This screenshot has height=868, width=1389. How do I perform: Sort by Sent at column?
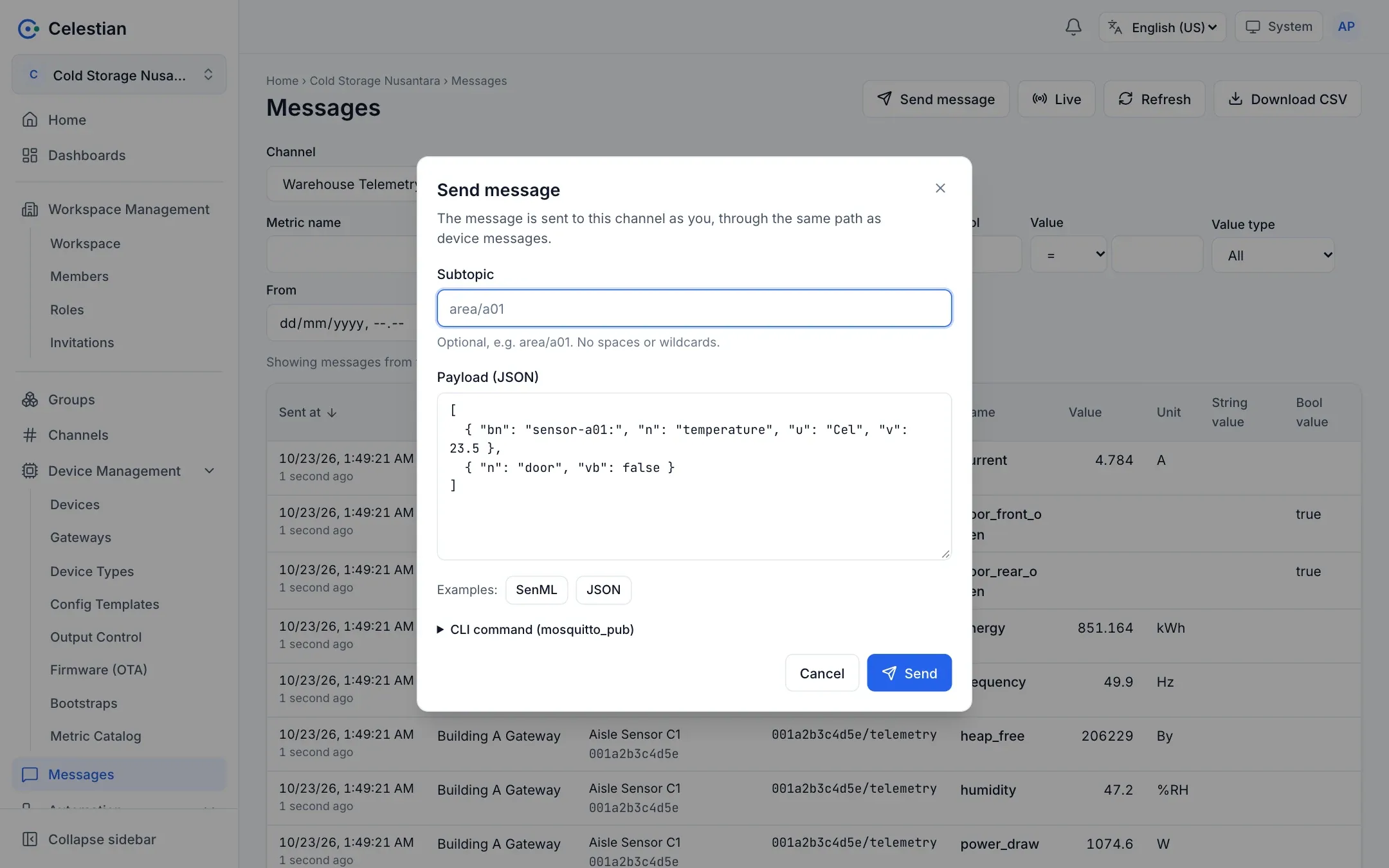coord(307,412)
